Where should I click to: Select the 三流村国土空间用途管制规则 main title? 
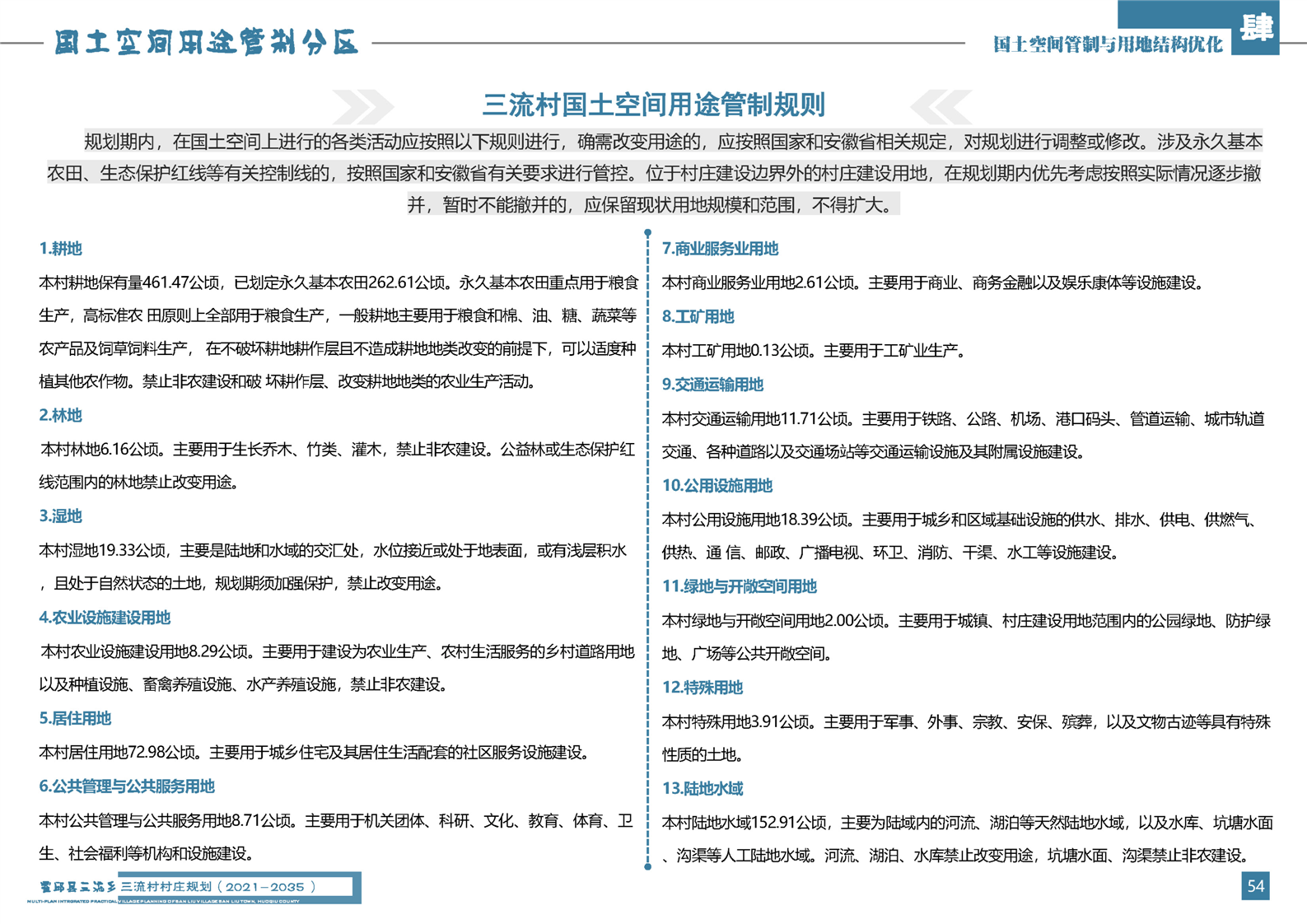pyautogui.click(x=653, y=105)
